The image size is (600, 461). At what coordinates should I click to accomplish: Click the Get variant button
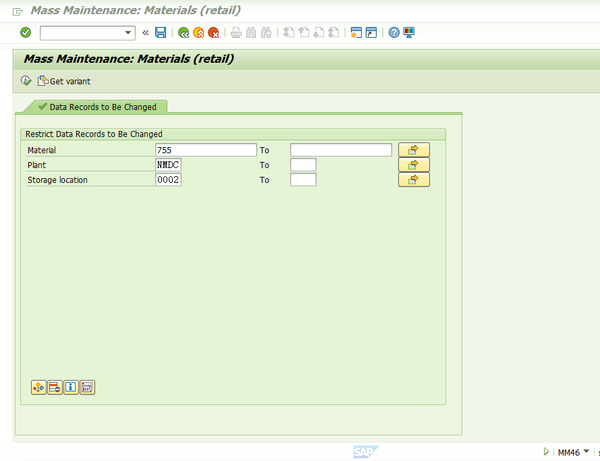[64, 81]
